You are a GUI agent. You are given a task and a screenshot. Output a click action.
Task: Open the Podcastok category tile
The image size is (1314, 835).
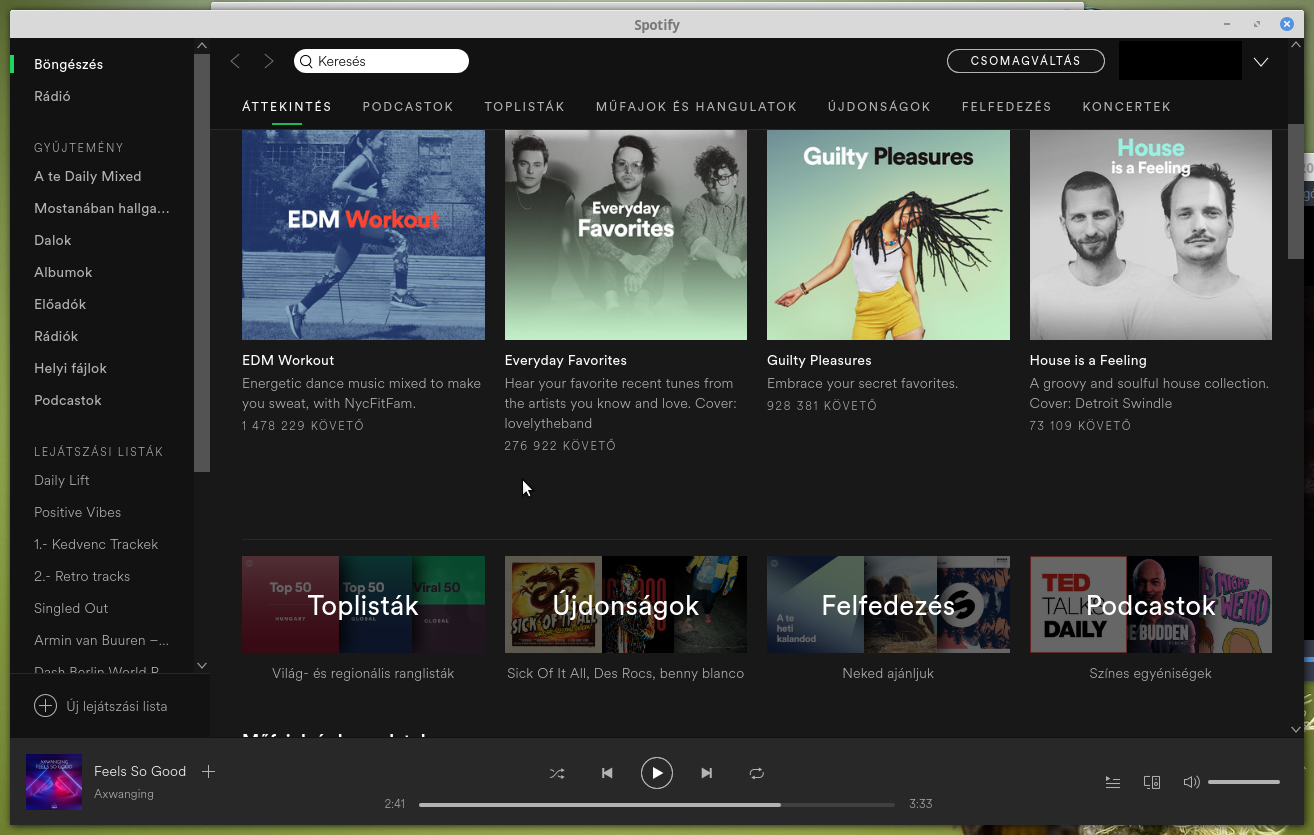click(x=1151, y=604)
